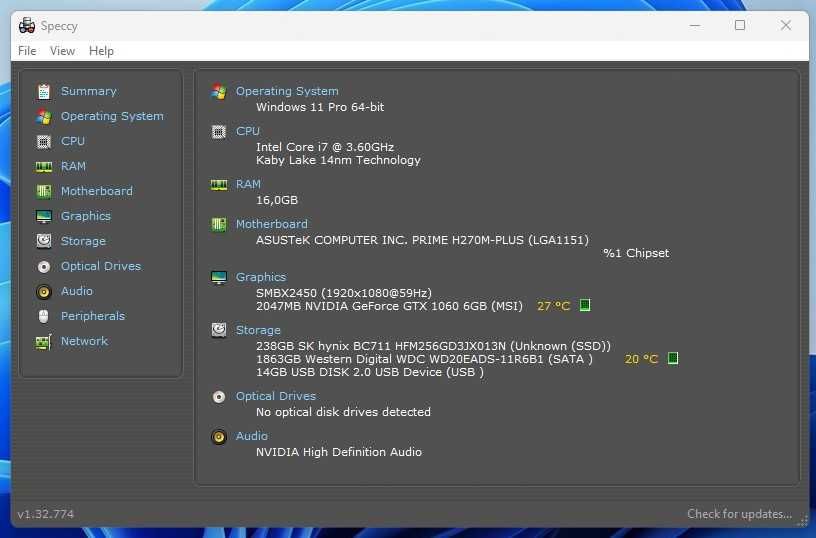Select Summary in the sidebar

[x=88, y=91]
